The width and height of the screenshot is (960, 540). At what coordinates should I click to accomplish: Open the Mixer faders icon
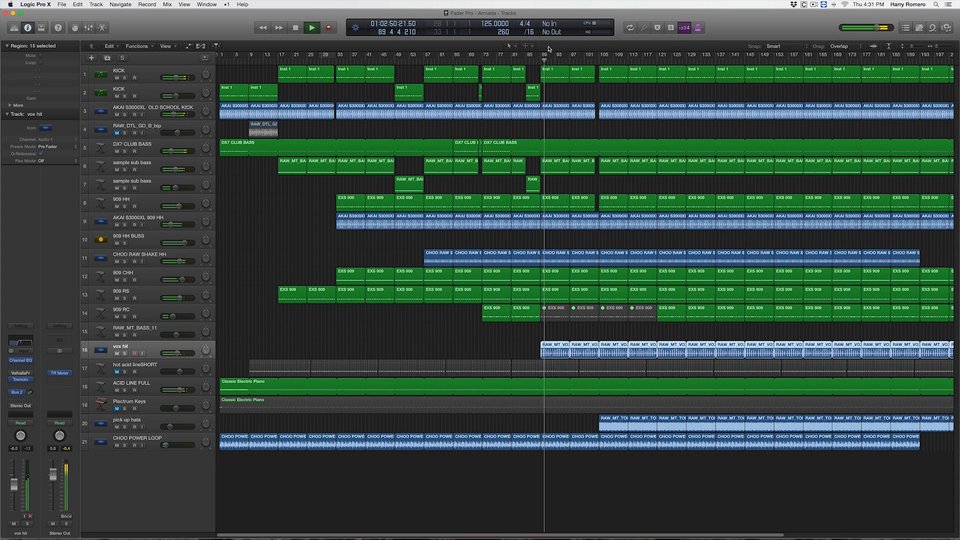coord(89,28)
